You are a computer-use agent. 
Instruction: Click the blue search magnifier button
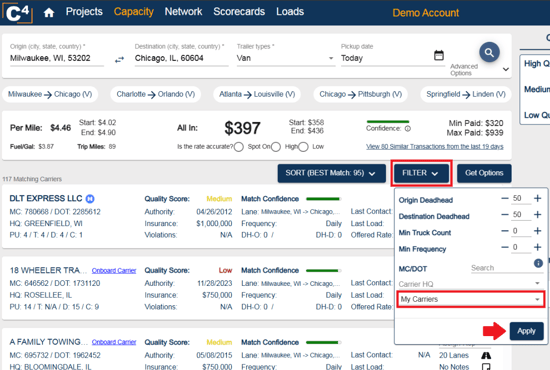click(x=489, y=52)
